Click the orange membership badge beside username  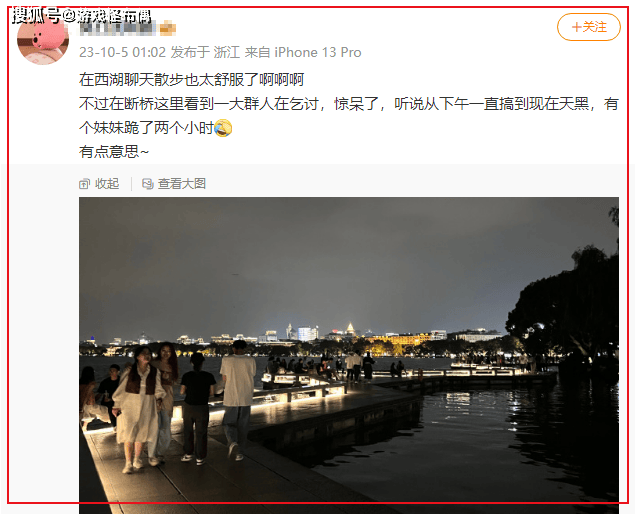[168, 29]
